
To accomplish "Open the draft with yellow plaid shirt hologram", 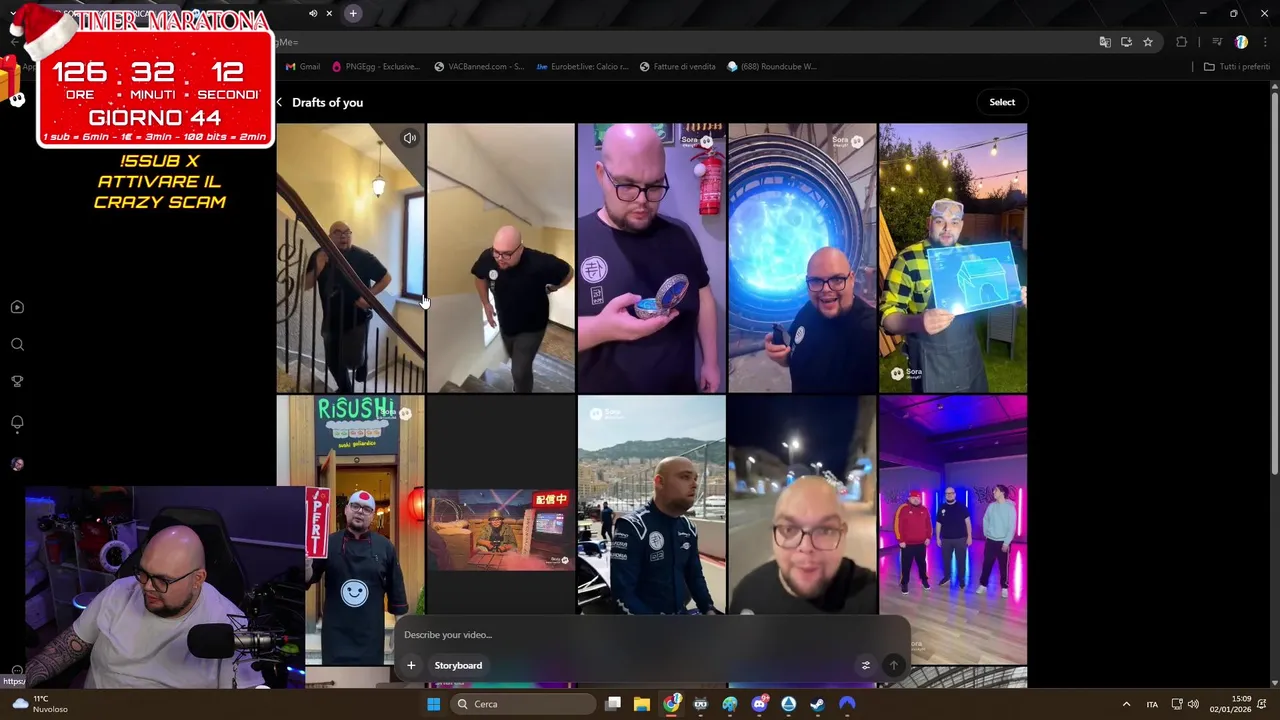I will coord(953,258).
